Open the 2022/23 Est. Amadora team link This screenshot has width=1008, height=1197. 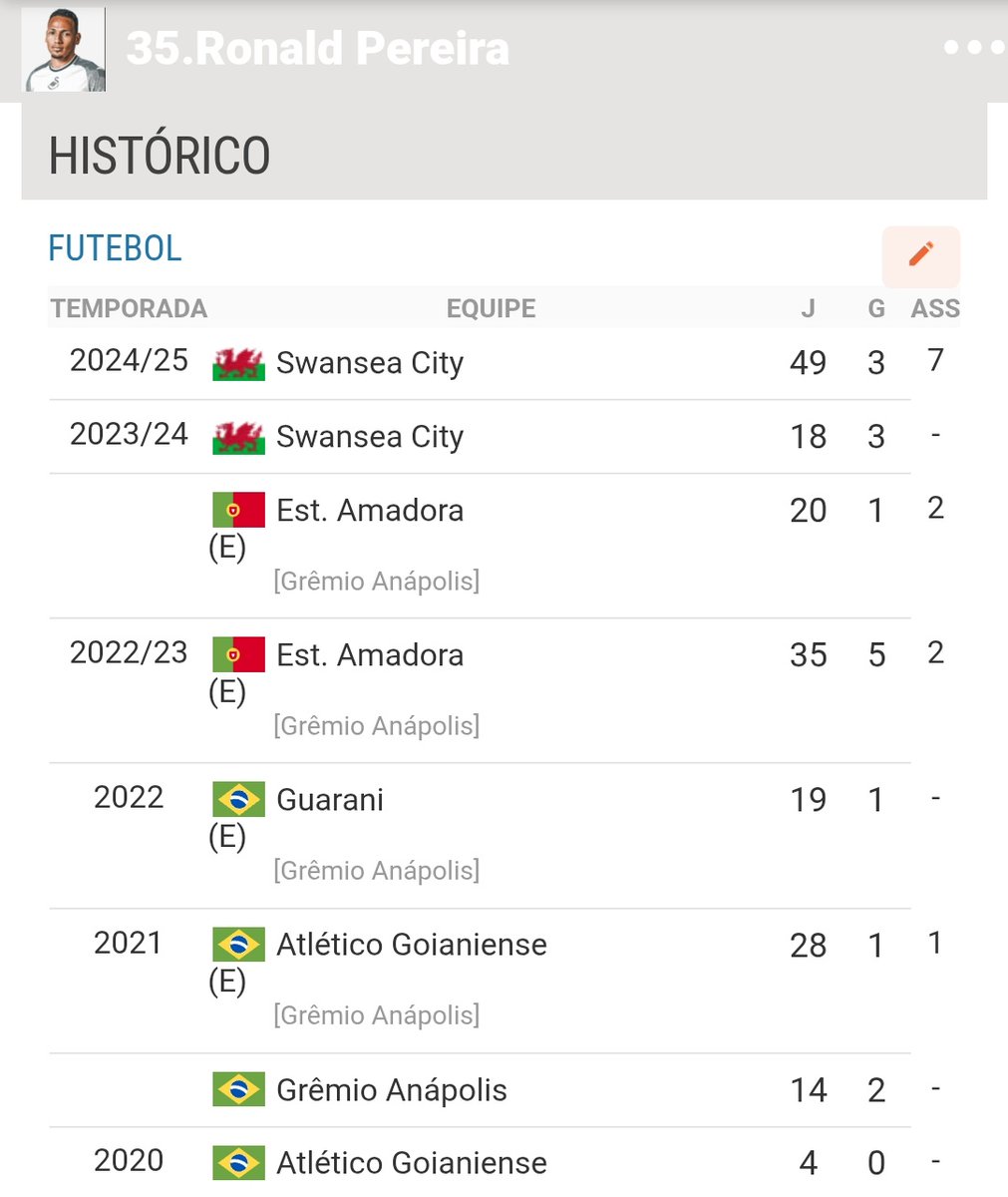[370, 655]
